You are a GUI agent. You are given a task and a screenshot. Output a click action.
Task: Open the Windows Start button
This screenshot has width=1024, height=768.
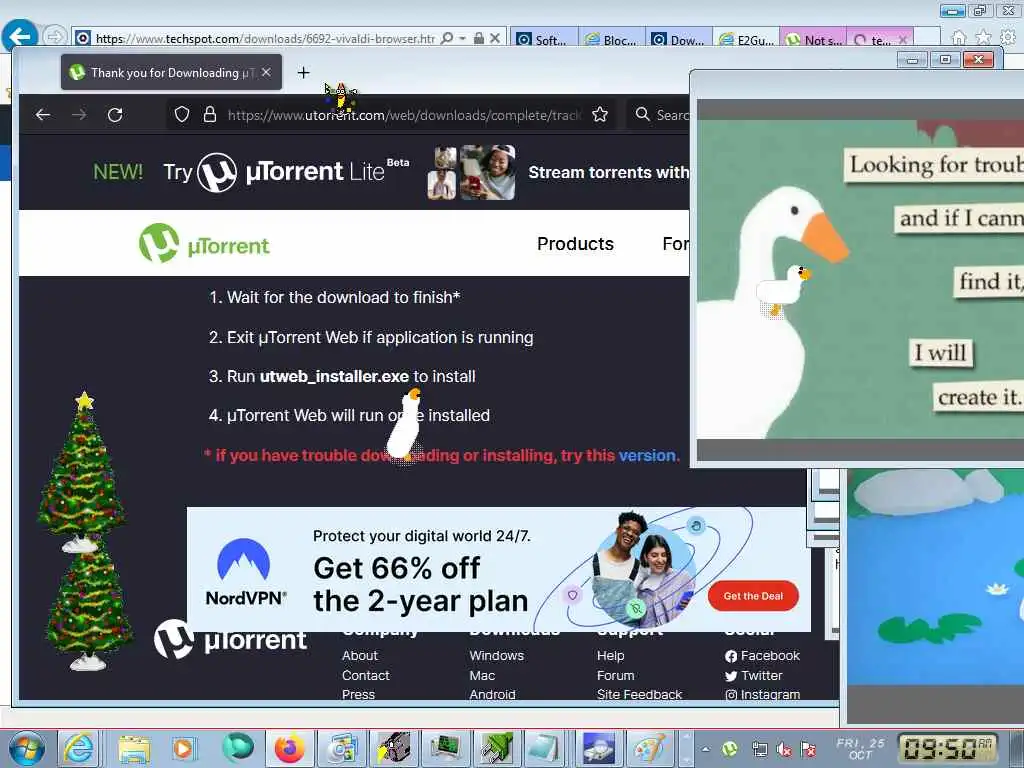pyautogui.click(x=25, y=748)
